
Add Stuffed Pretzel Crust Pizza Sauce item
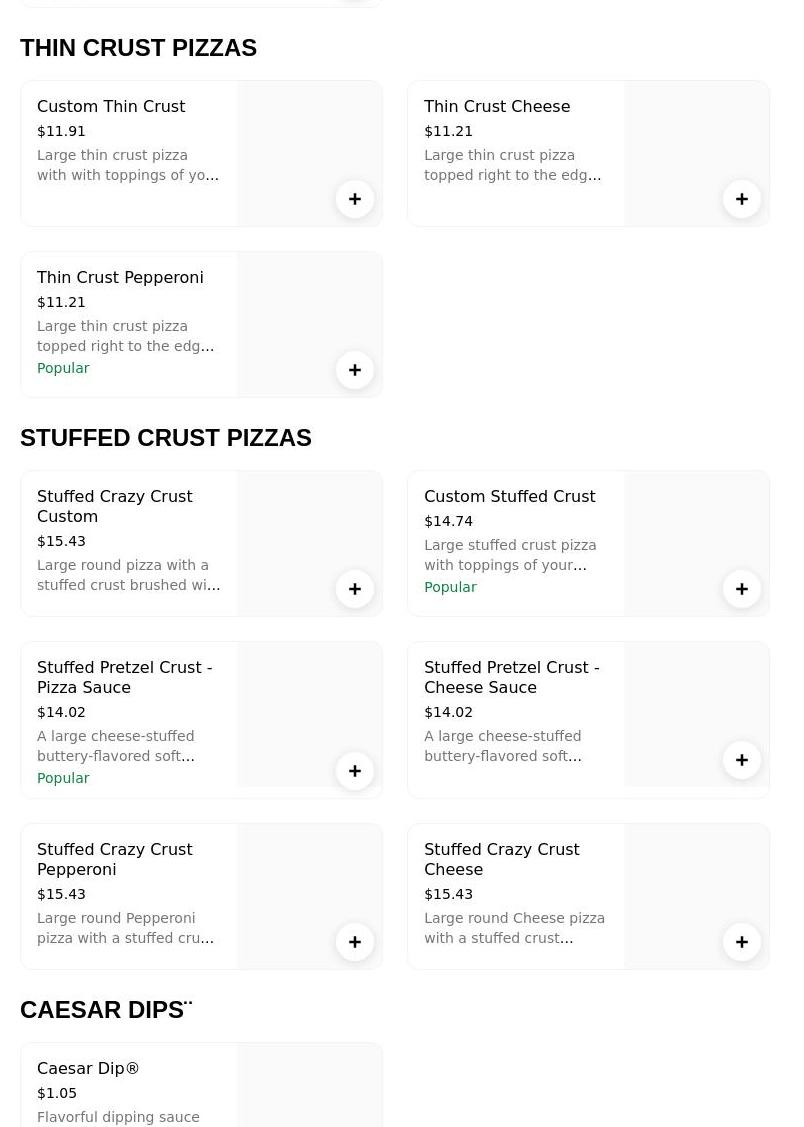tap(355, 771)
